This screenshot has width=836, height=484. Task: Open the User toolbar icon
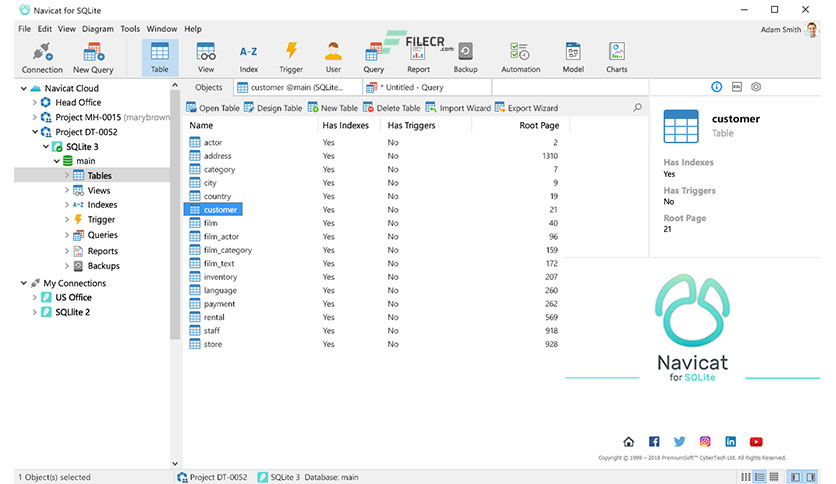click(333, 58)
